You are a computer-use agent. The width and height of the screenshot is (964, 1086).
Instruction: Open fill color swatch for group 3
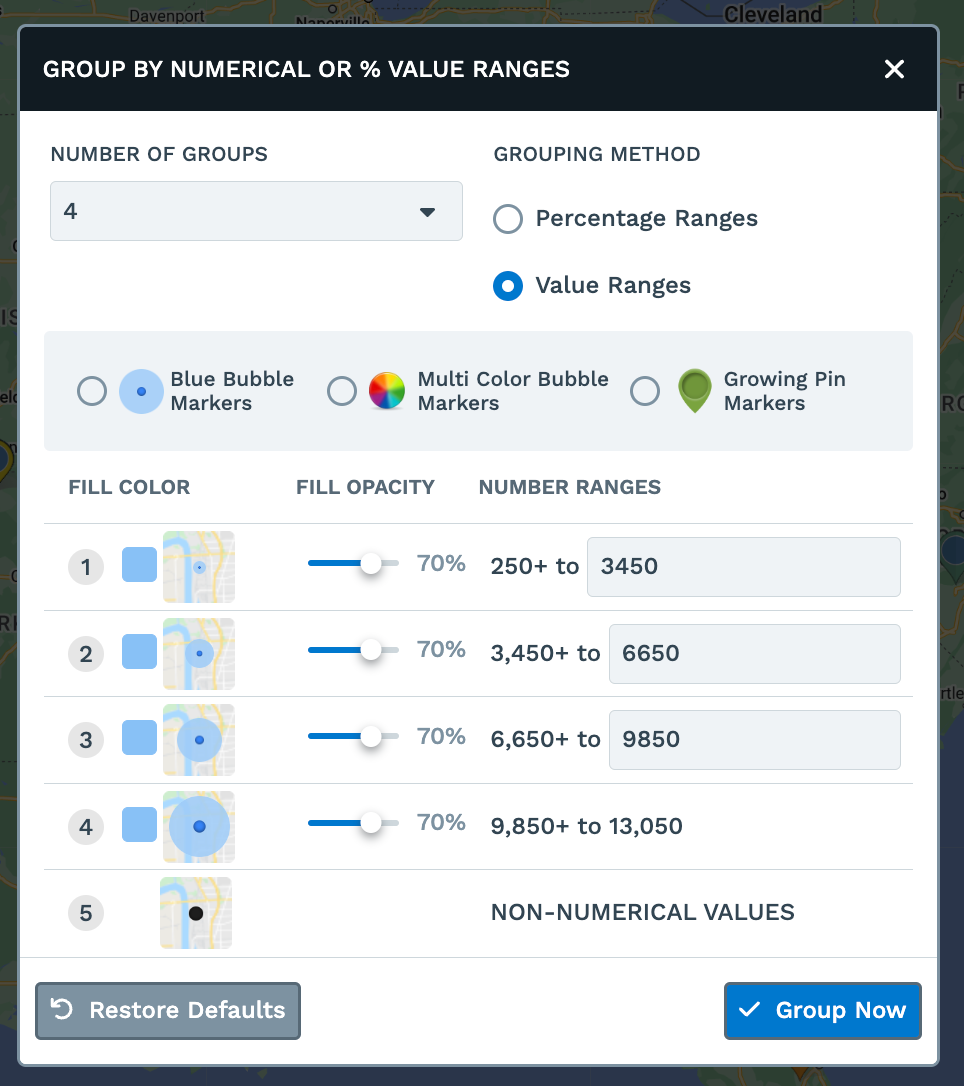[139, 737]
